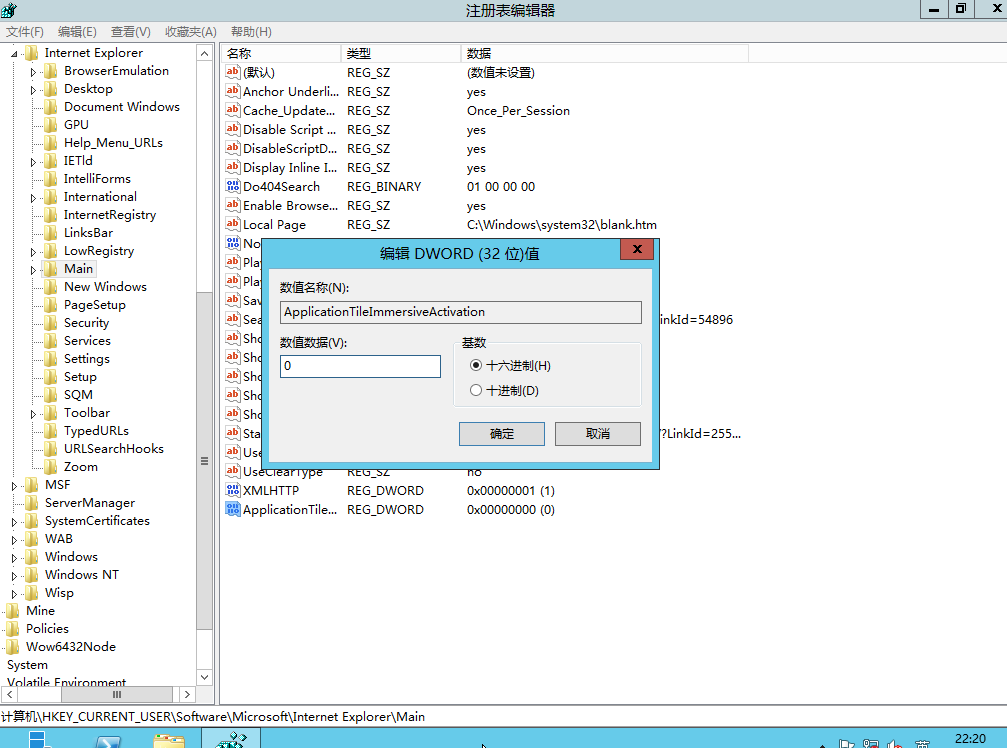This screenshot has width=1007, height=748.
Task: Open the 收藏夹(A) menu
Action: click(193, 31)
